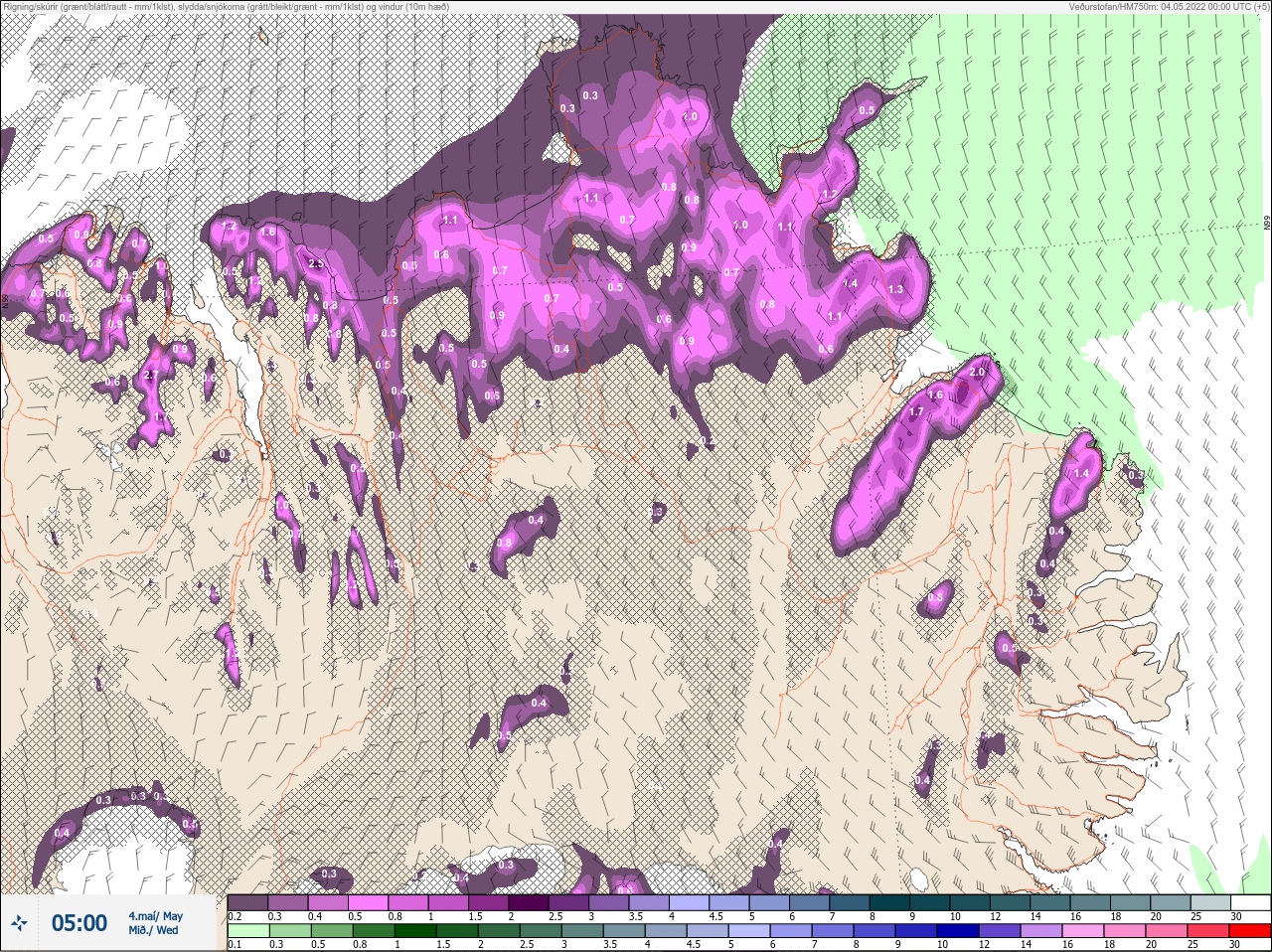Click the dark grey-purple 0.2 swatch, upper legend
This screenshot has height=952, width=1272.
(x=247, y=902)
